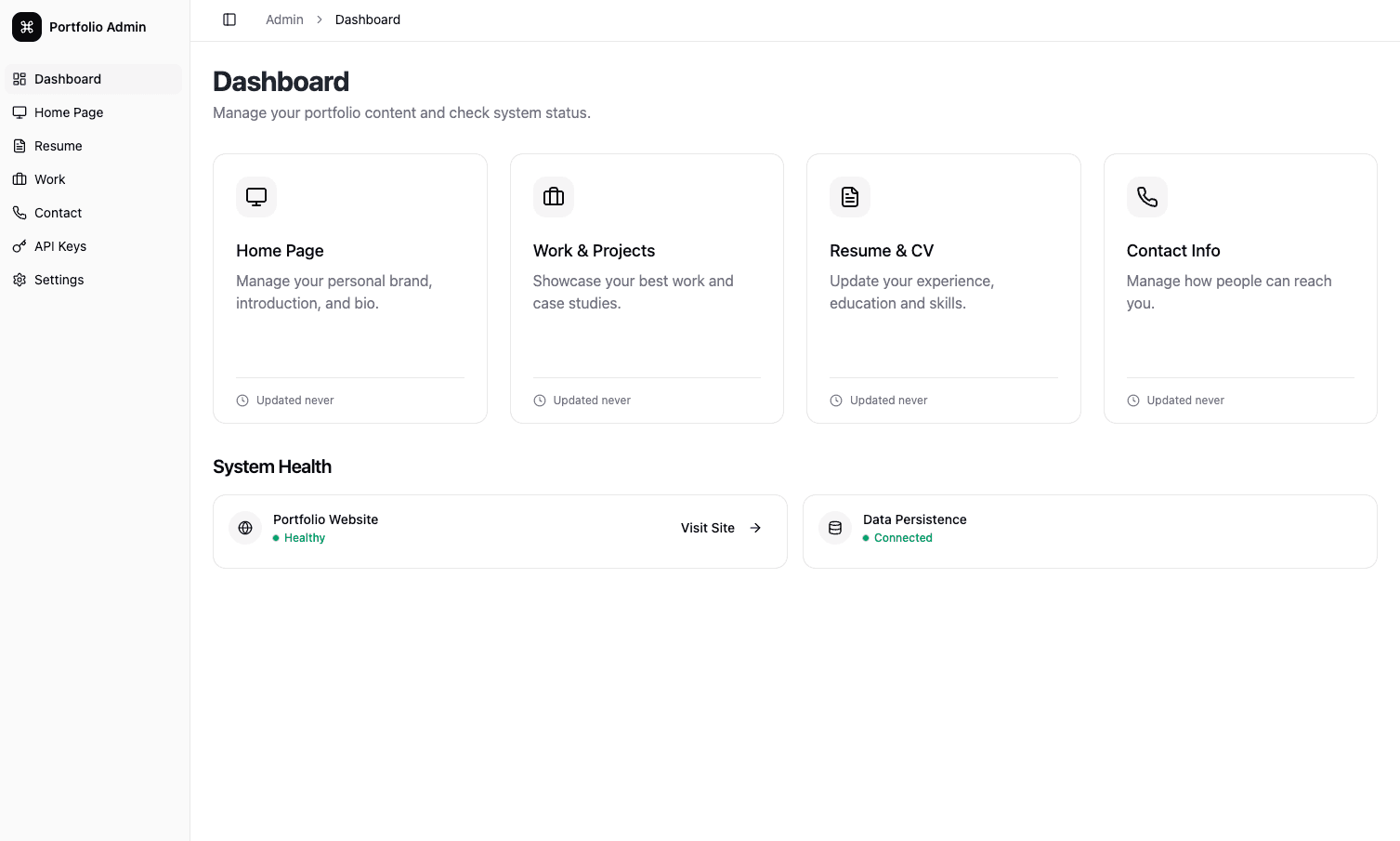Image resolution: width=1400 pixels, height=841 pixels.
Task: Click the database icon beside Data Persistence
Action: (x=834, y=527)
